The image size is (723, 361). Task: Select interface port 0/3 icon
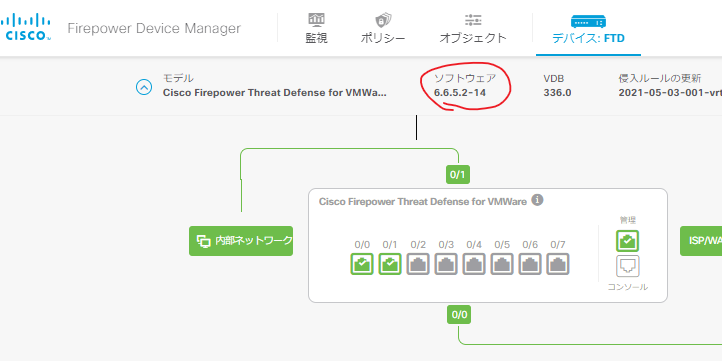[x=446, y=264]
